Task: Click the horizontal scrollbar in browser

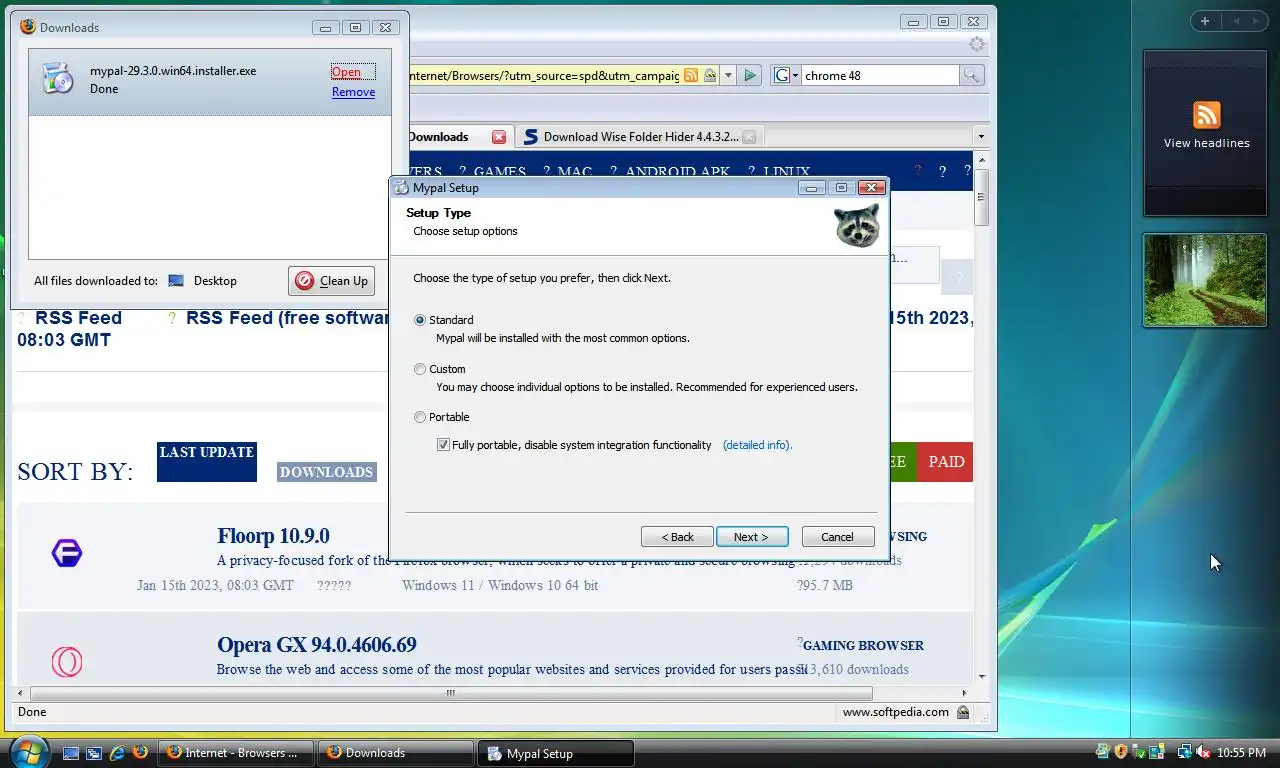Action: click(451, 693)
